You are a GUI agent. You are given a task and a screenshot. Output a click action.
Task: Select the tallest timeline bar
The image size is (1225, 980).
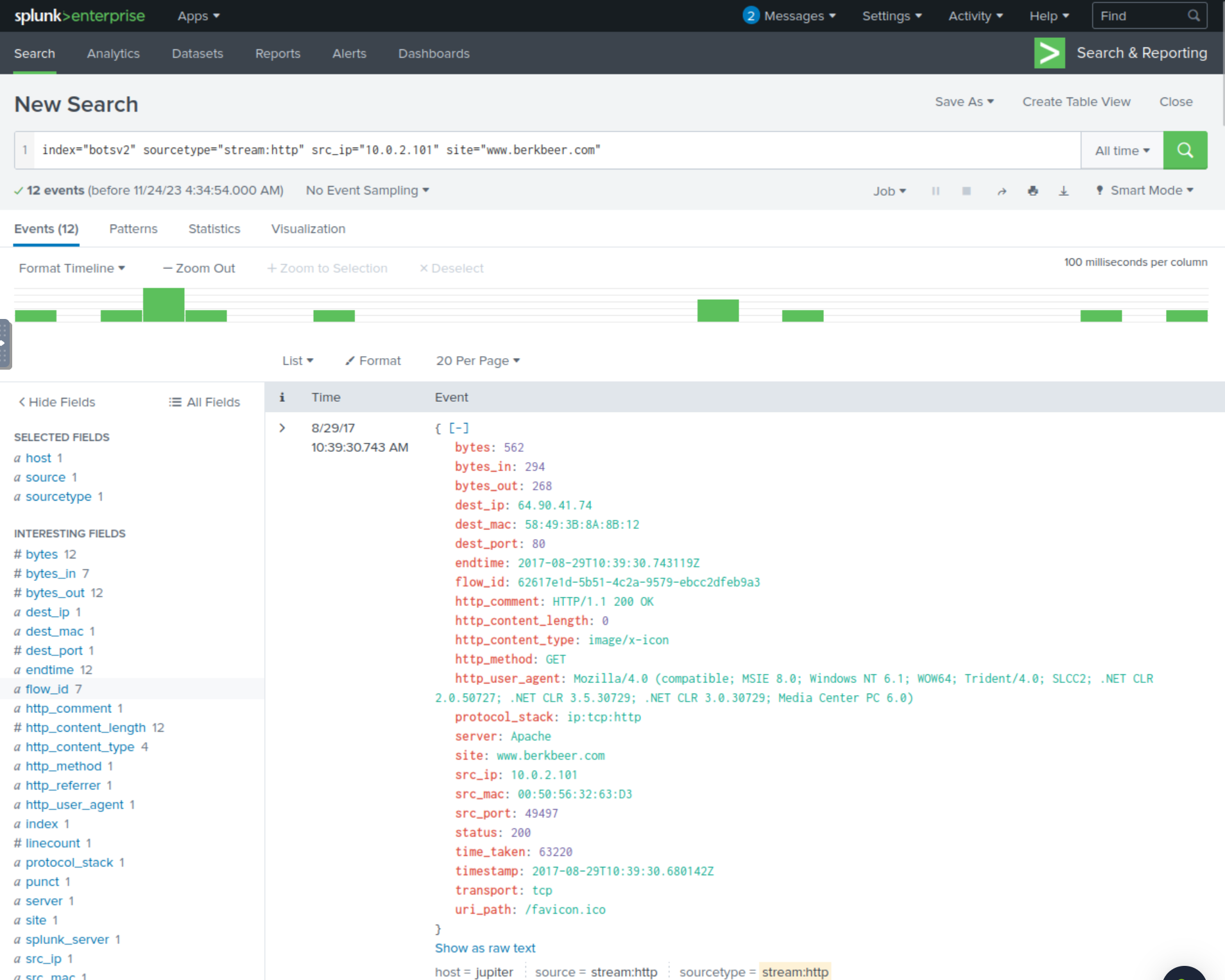coord(163,305)
